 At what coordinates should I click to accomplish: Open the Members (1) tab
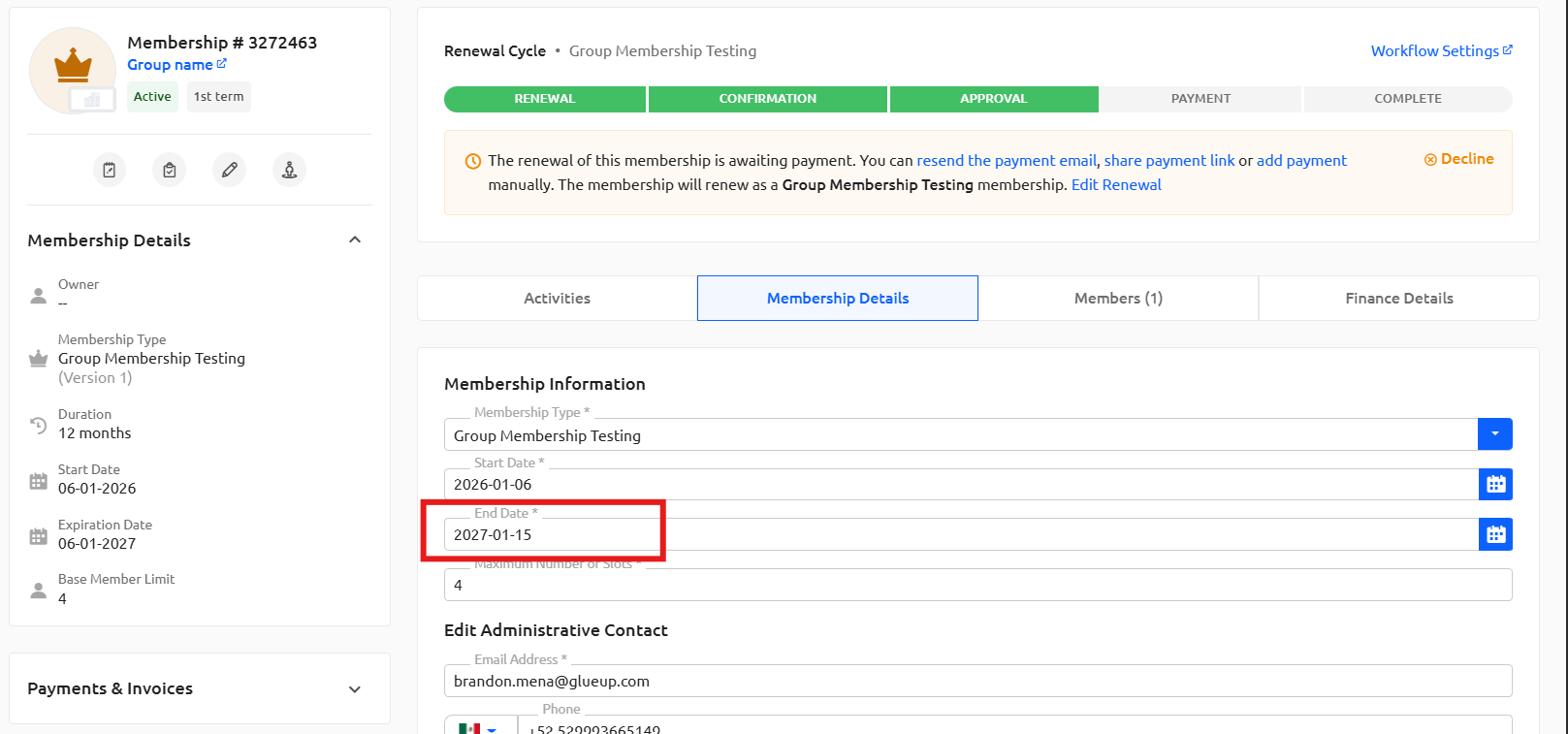(1118, 299)
